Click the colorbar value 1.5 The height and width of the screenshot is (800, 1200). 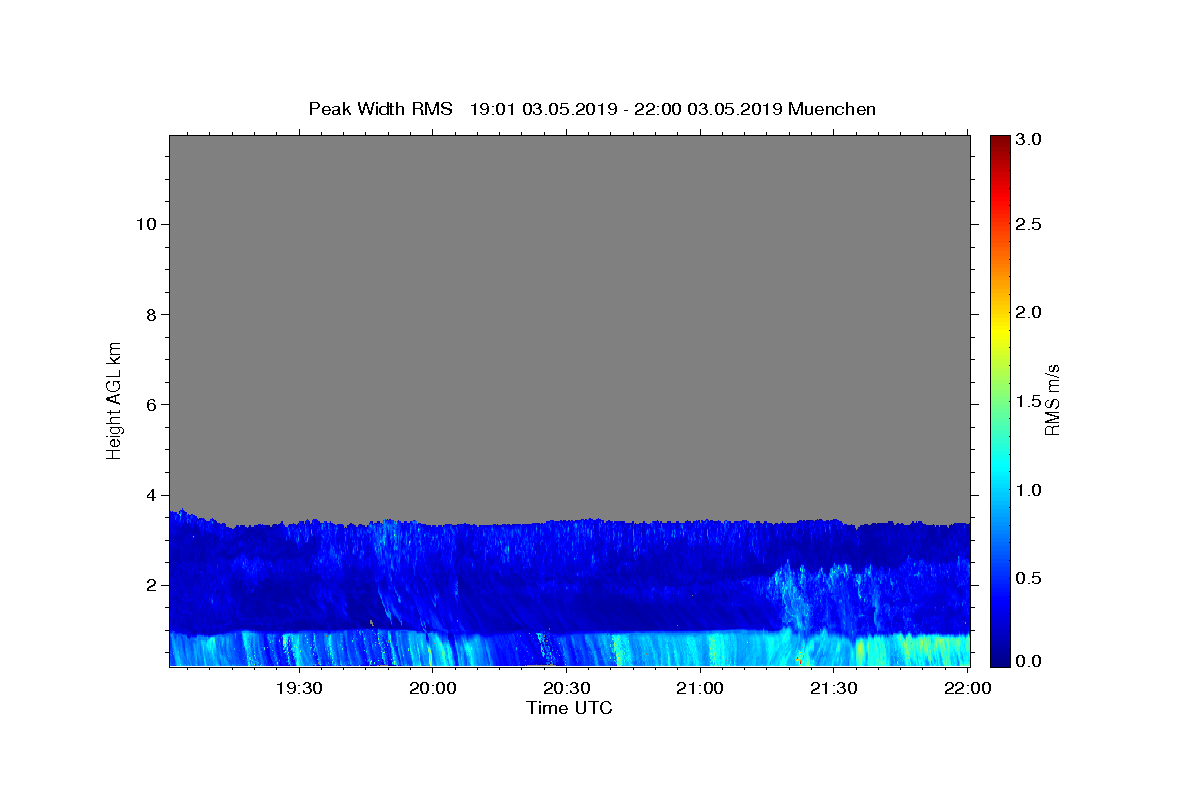pyautogui.click(x=1029, y=401)
